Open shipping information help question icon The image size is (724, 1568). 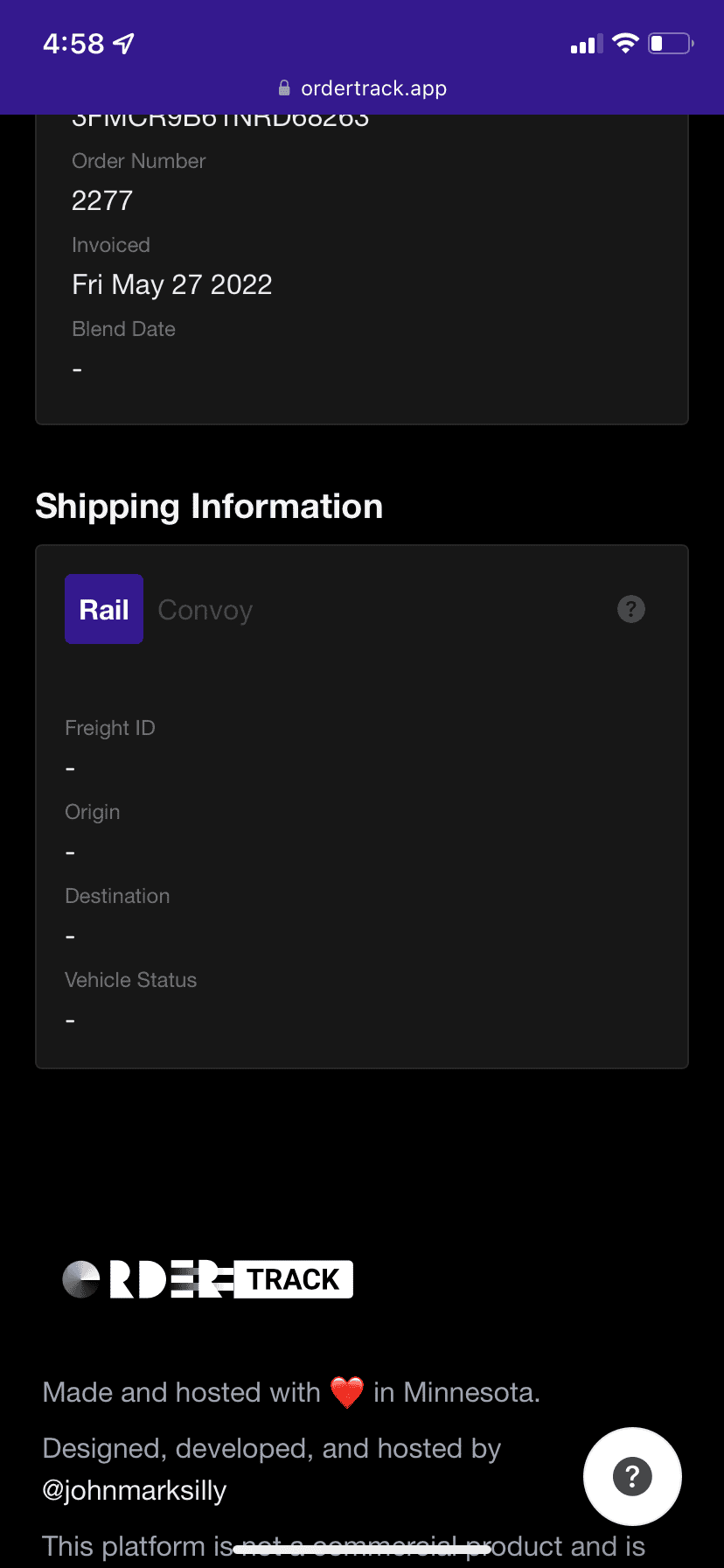631,609
